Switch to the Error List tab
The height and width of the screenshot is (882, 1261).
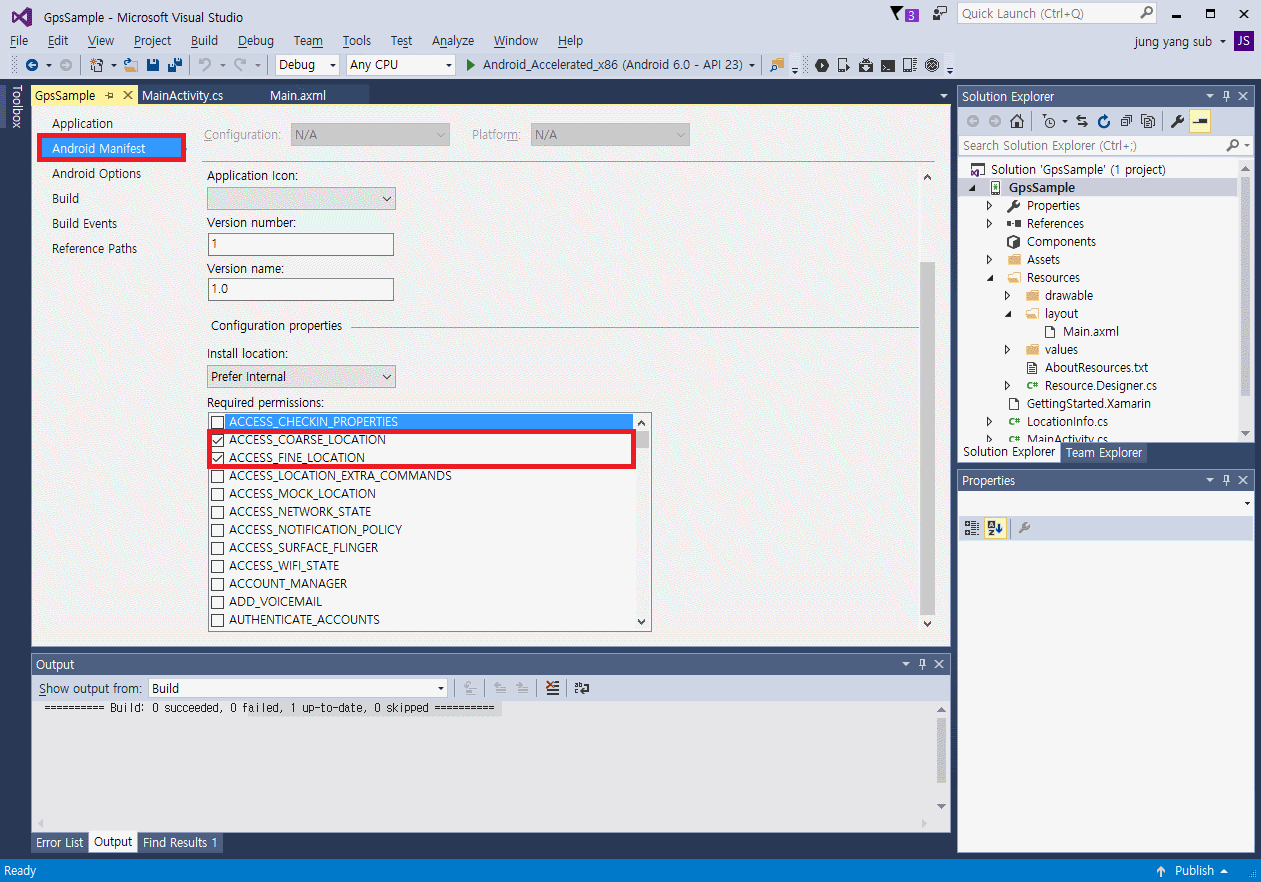pyautogui.click(x=60, y=843)
